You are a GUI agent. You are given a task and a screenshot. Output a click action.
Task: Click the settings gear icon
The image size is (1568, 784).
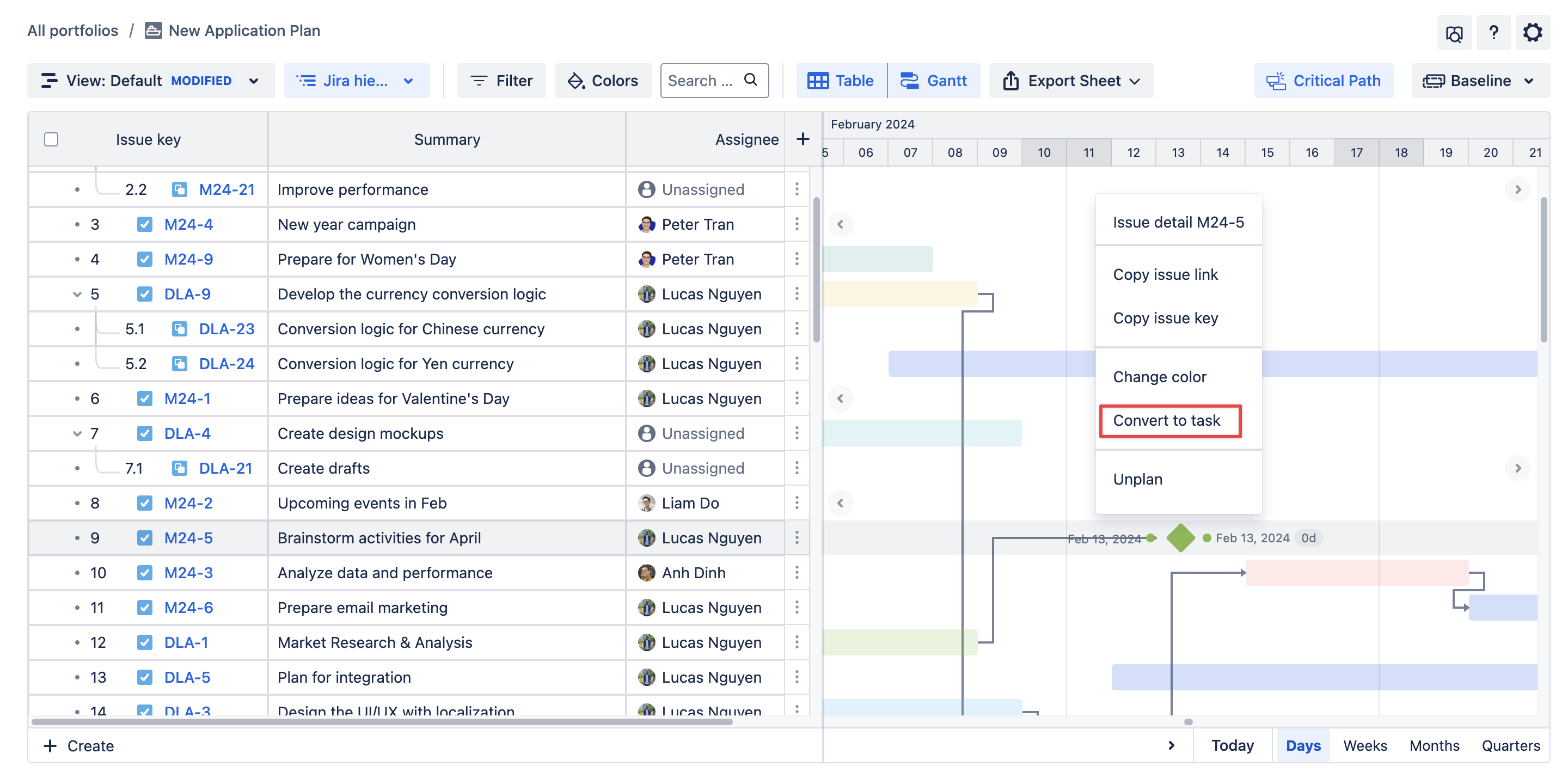[1532, 32]
